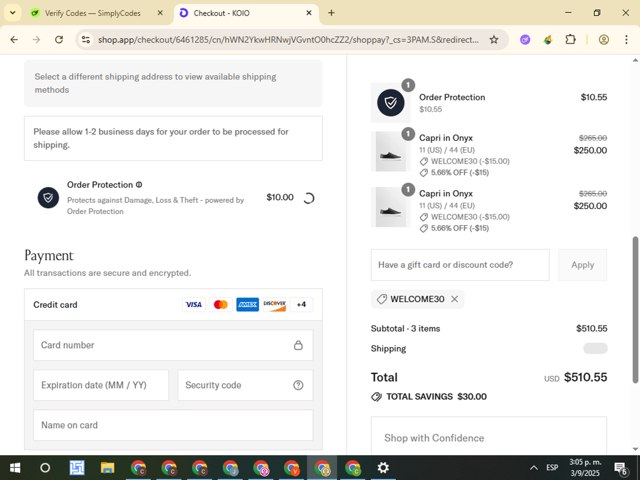Open Cortana search circle on taskbar
Viewport: 640px width, 480px height.
point(45,468)
